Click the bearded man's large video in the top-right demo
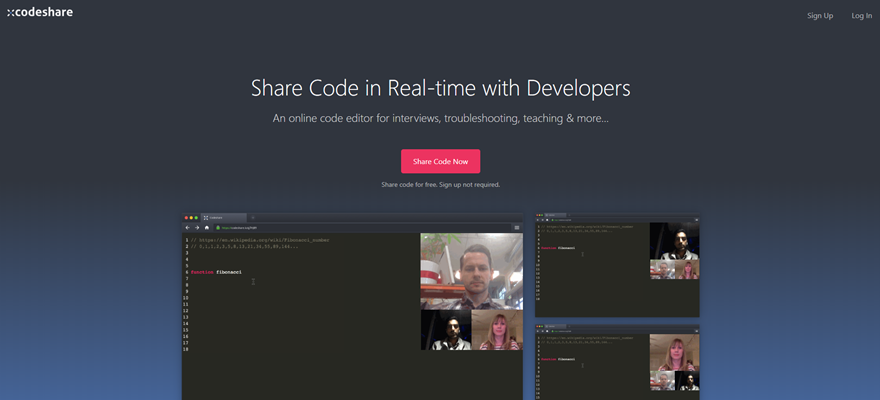The image size is (880, 400). (674, 241)
